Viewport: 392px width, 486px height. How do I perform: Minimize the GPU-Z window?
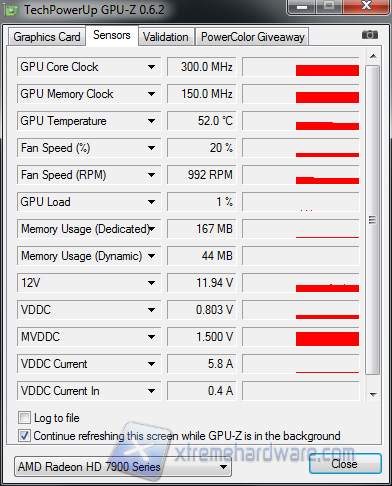[x=302, y=7]
